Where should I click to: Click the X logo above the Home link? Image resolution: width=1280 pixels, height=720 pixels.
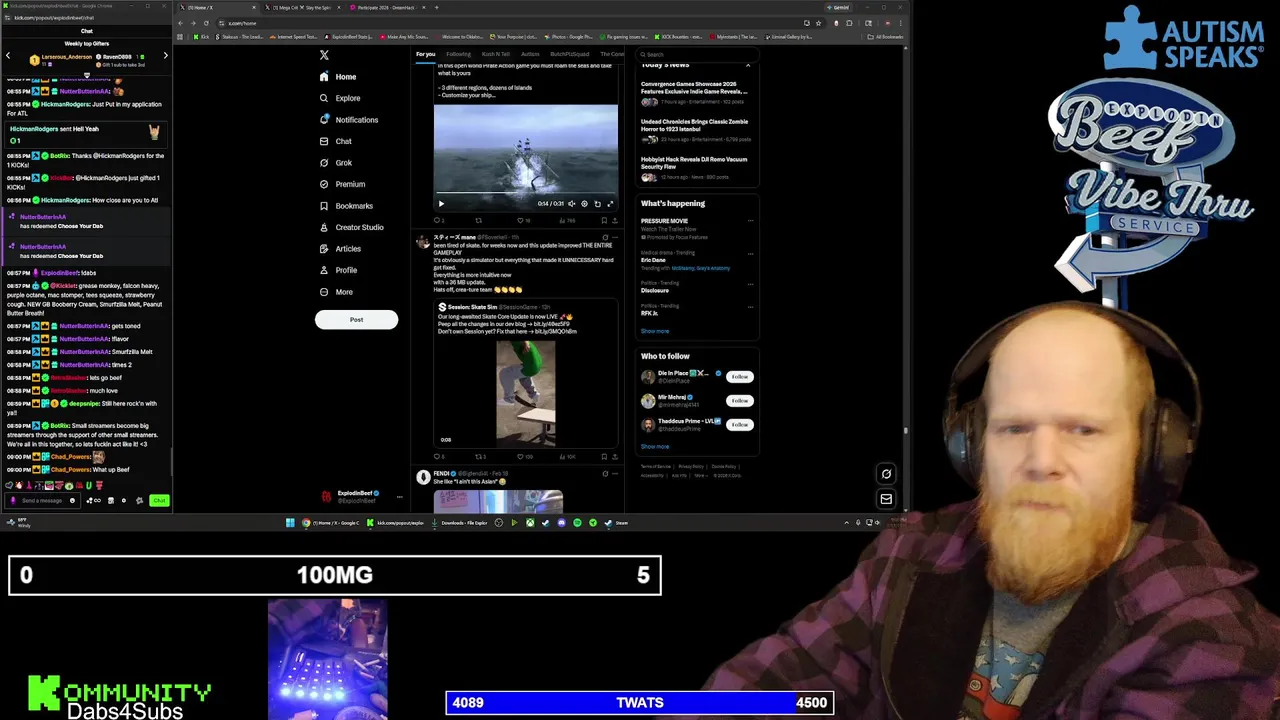324,55
